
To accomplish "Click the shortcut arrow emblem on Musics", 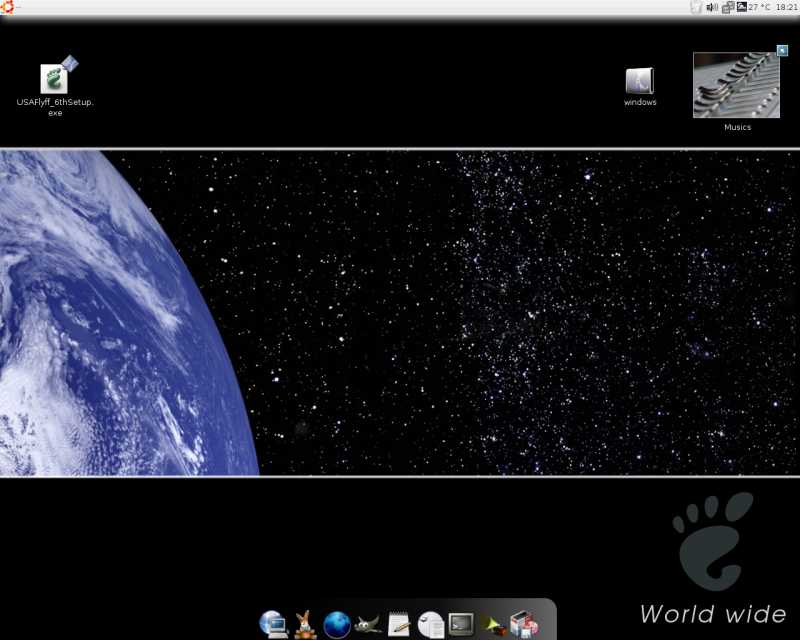I will 782,50.
